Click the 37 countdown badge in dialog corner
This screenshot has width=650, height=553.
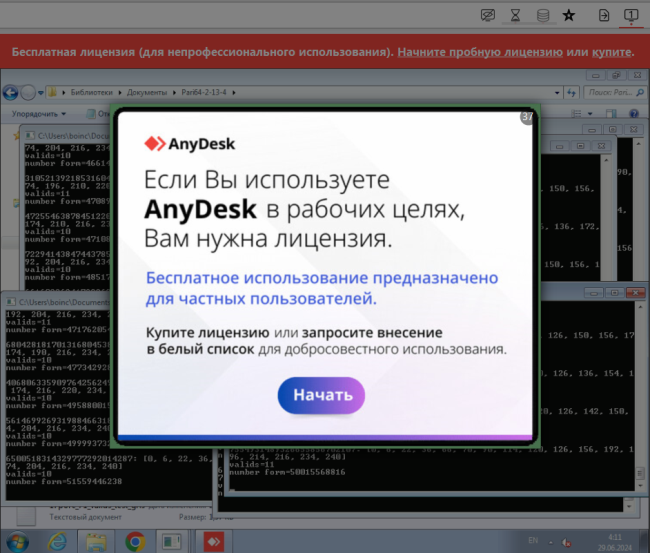tap(527, 117)
